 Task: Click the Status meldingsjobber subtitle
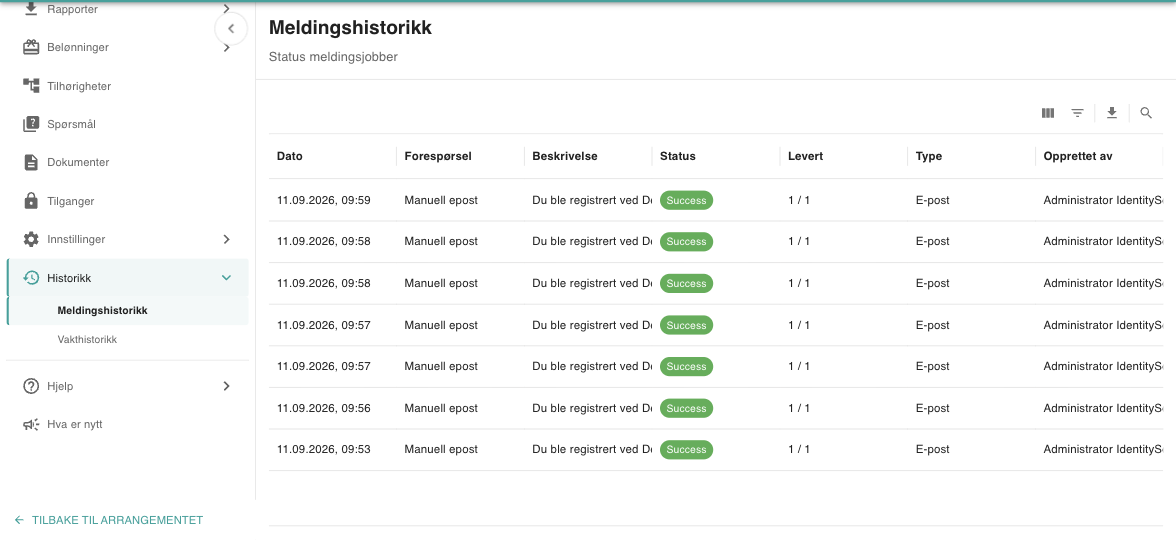coord(333,57)
